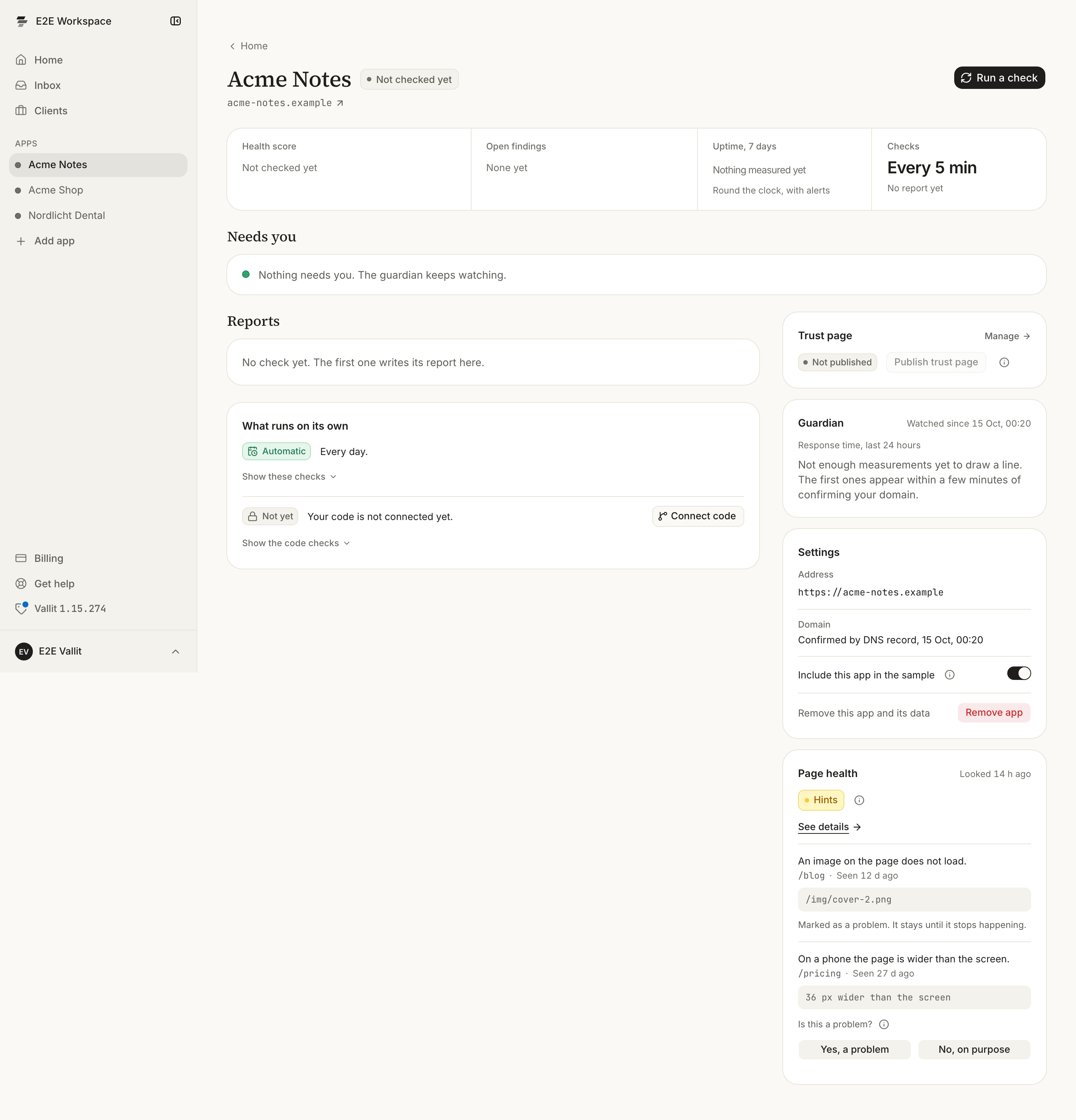Click the green dot in Needs you
Screen dimensions: 1076x1120
pos(246,274)
